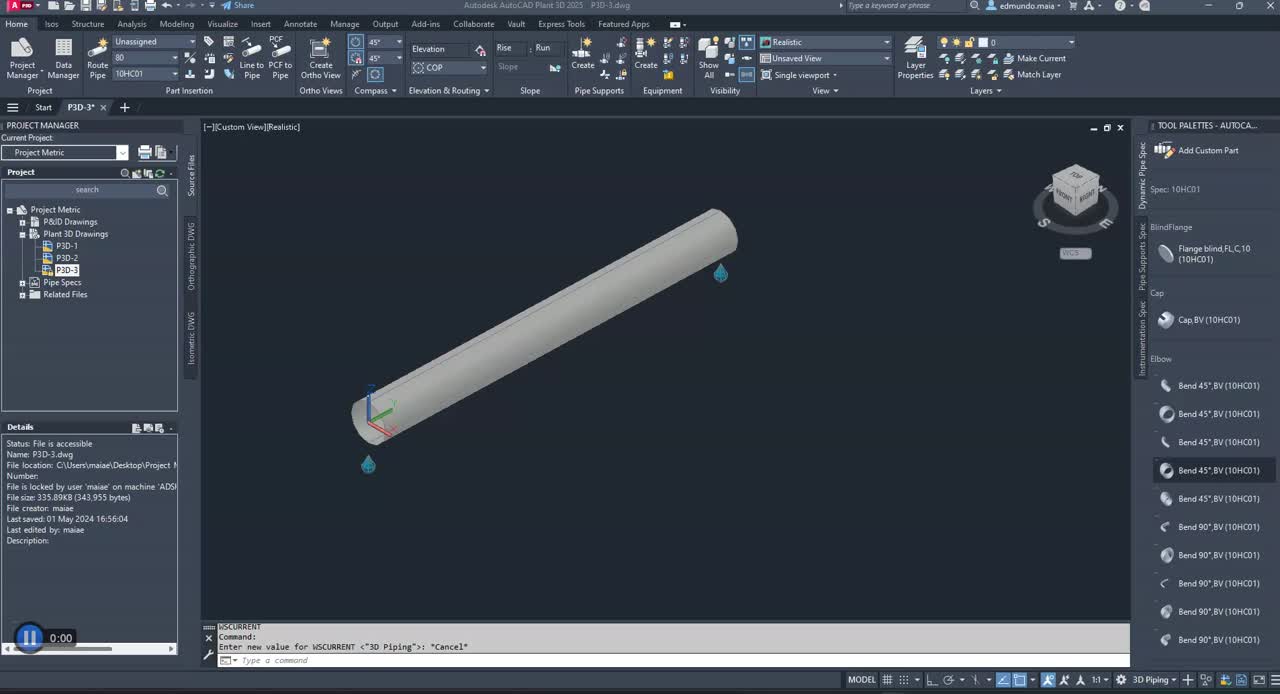Image resolution: width=1280 pixels, height=694 pixels.
Task: Toggle the grid display in status bar
Action: (x=887, y=680)
